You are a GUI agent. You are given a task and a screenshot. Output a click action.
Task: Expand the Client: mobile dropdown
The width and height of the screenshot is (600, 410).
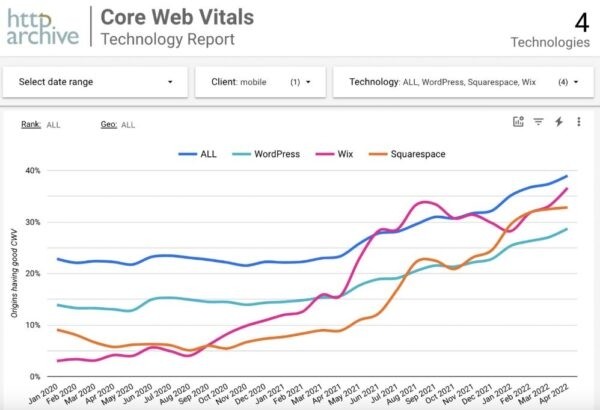point(261,81)
